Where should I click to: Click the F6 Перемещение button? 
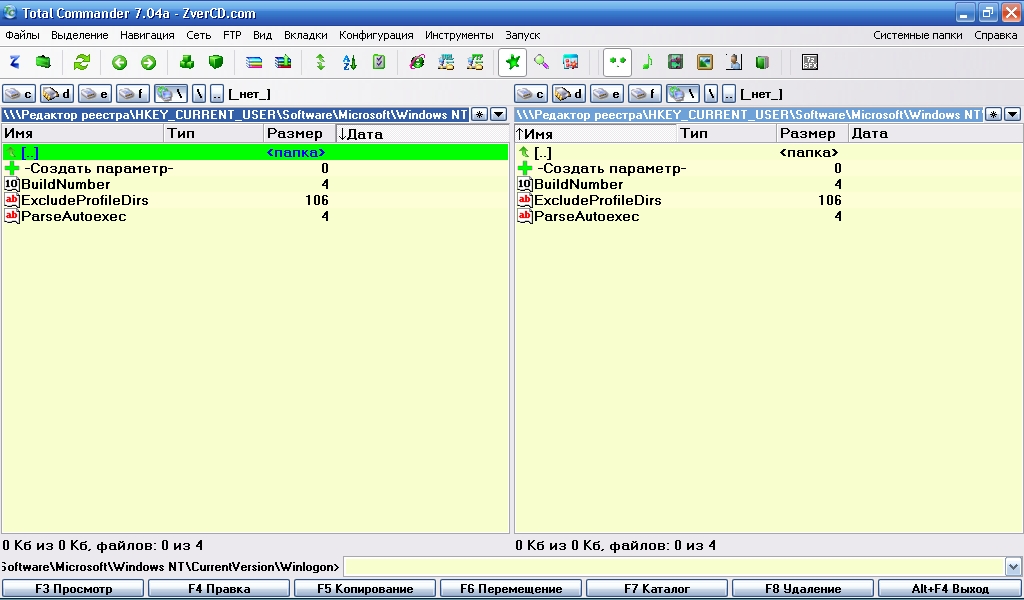click(511, 589)
